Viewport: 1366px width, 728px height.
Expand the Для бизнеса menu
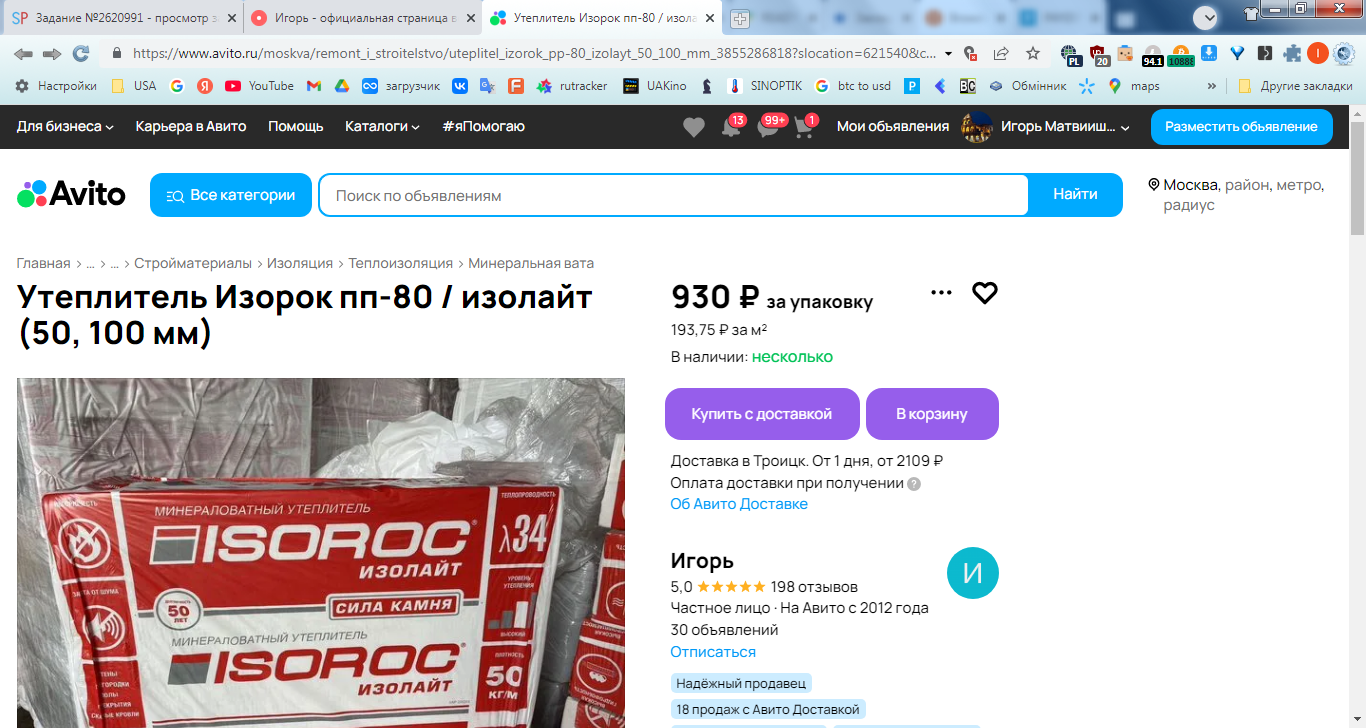click(x=65, y=126)
